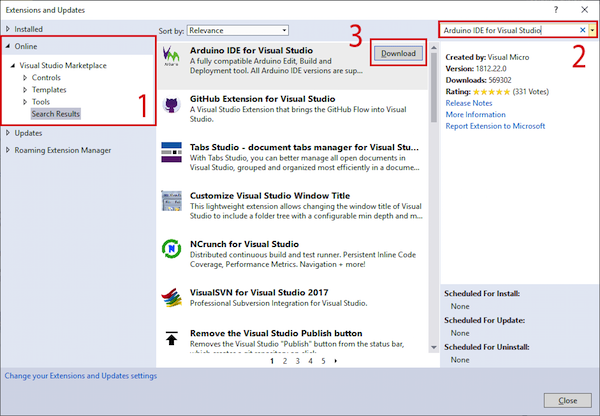Download Arduino IDE for Visual Studio
The height and width of the screenshot is (416, 600).
[x=398, y=53]
